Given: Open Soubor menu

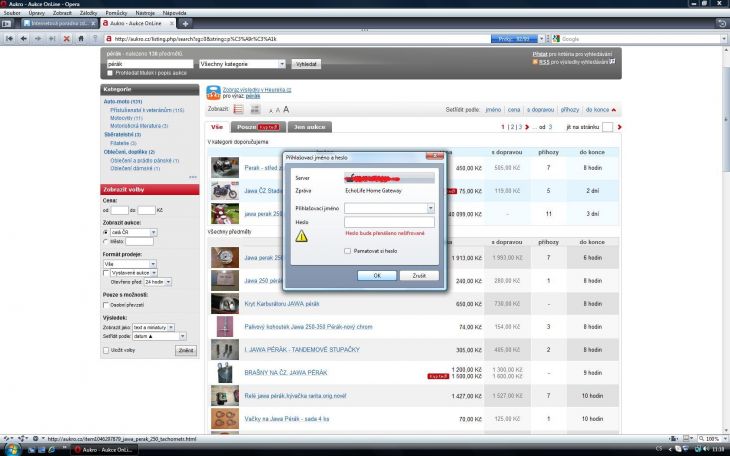Looking at the screenshot, I should click(12, 13).
